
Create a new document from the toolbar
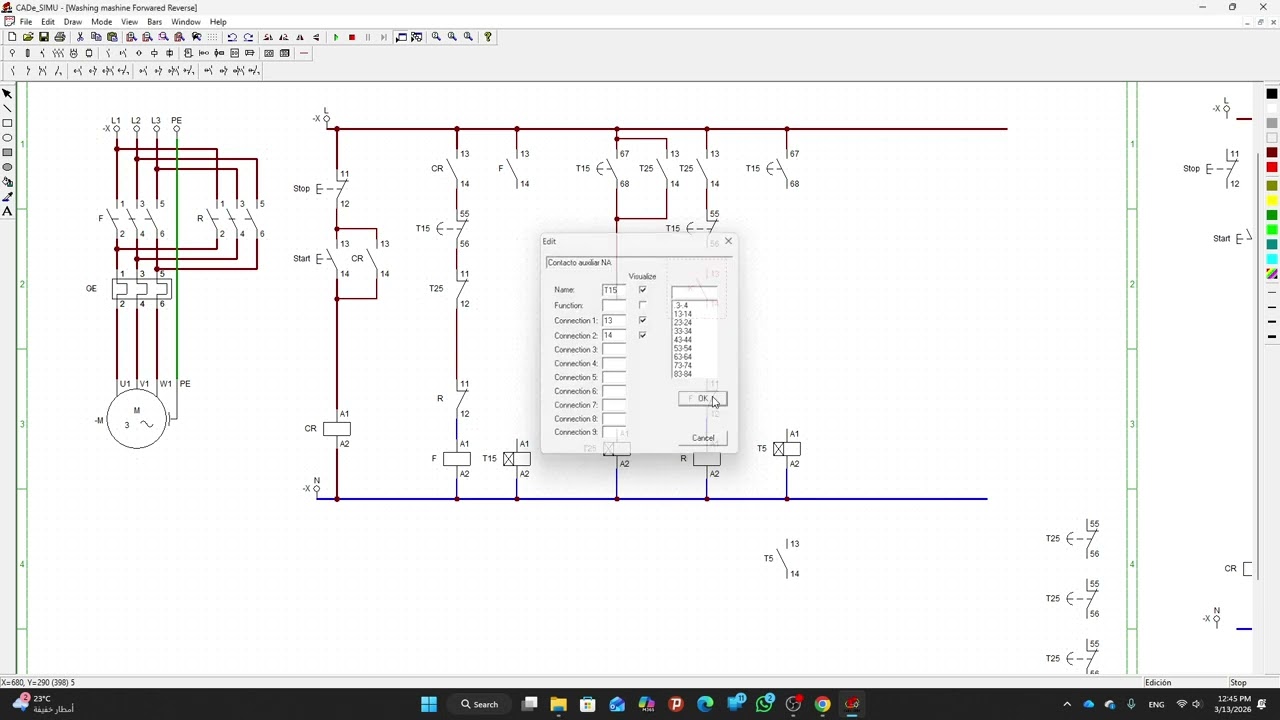(x=12, y=37)
